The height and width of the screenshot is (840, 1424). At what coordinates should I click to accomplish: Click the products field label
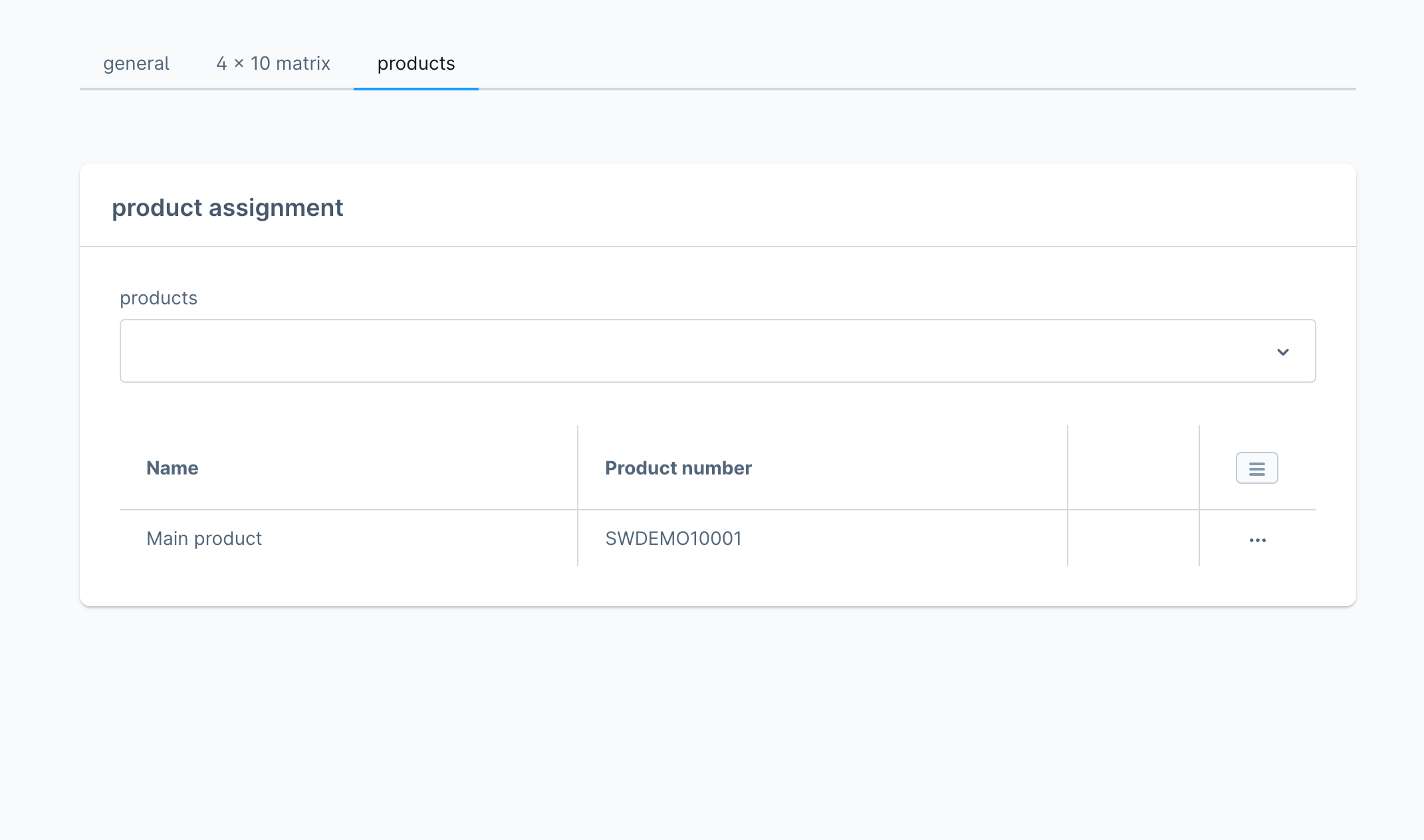[x=158, y=298]
